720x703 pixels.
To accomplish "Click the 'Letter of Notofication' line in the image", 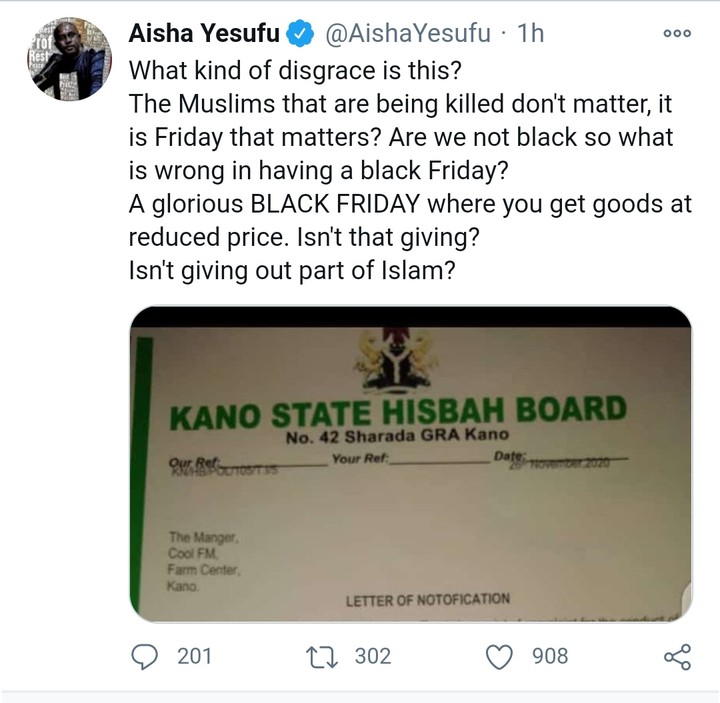I will 427,600.
